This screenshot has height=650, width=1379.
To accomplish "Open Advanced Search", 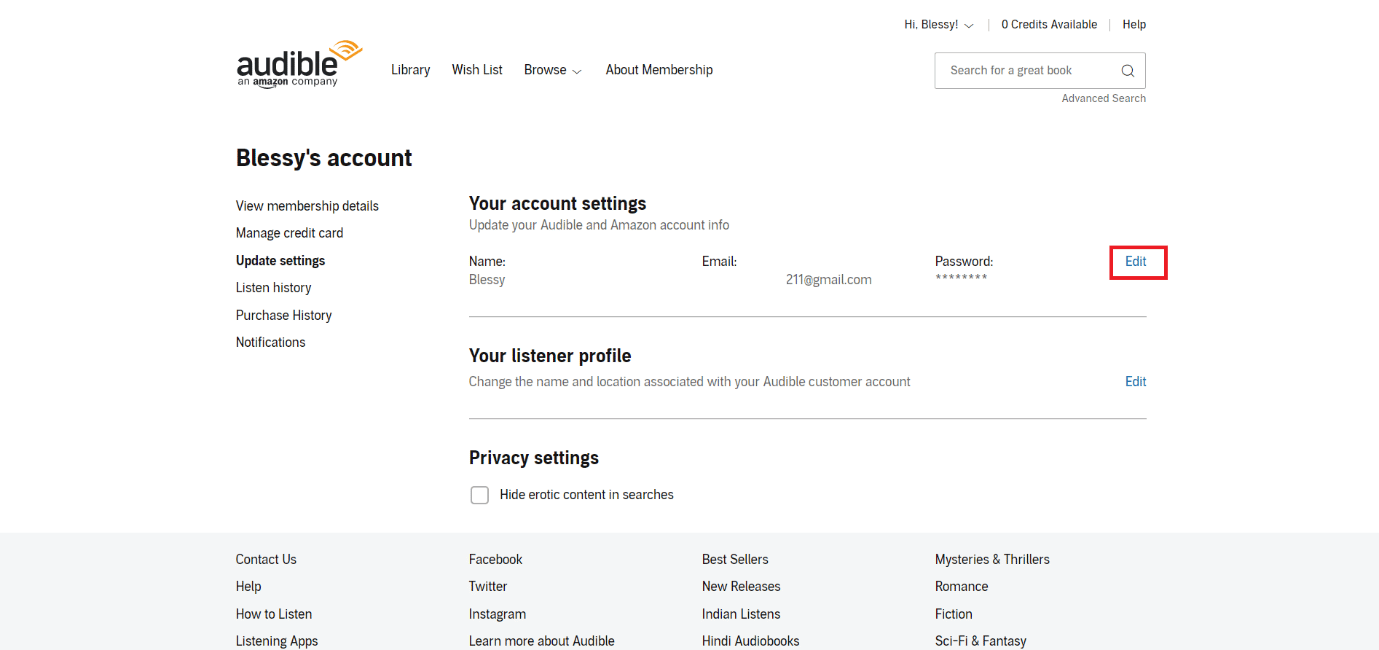I will [1104, 99].
